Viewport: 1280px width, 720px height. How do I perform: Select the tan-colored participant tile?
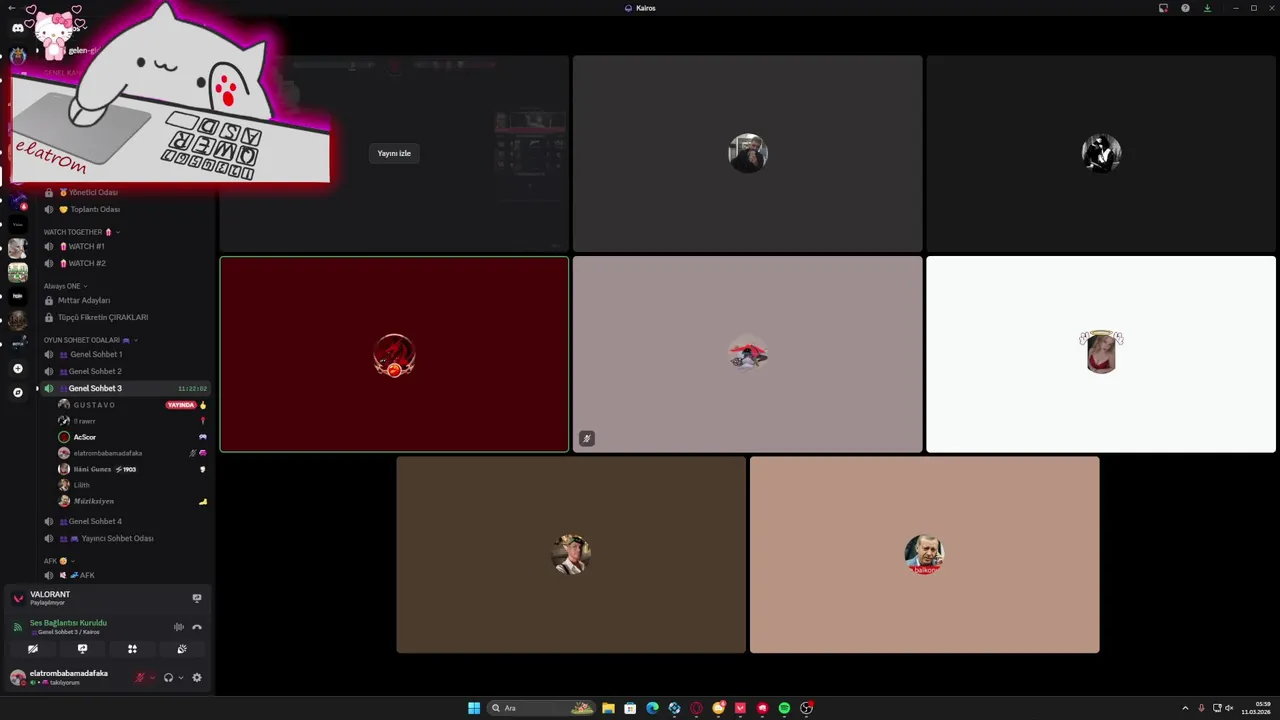(925, 555)
